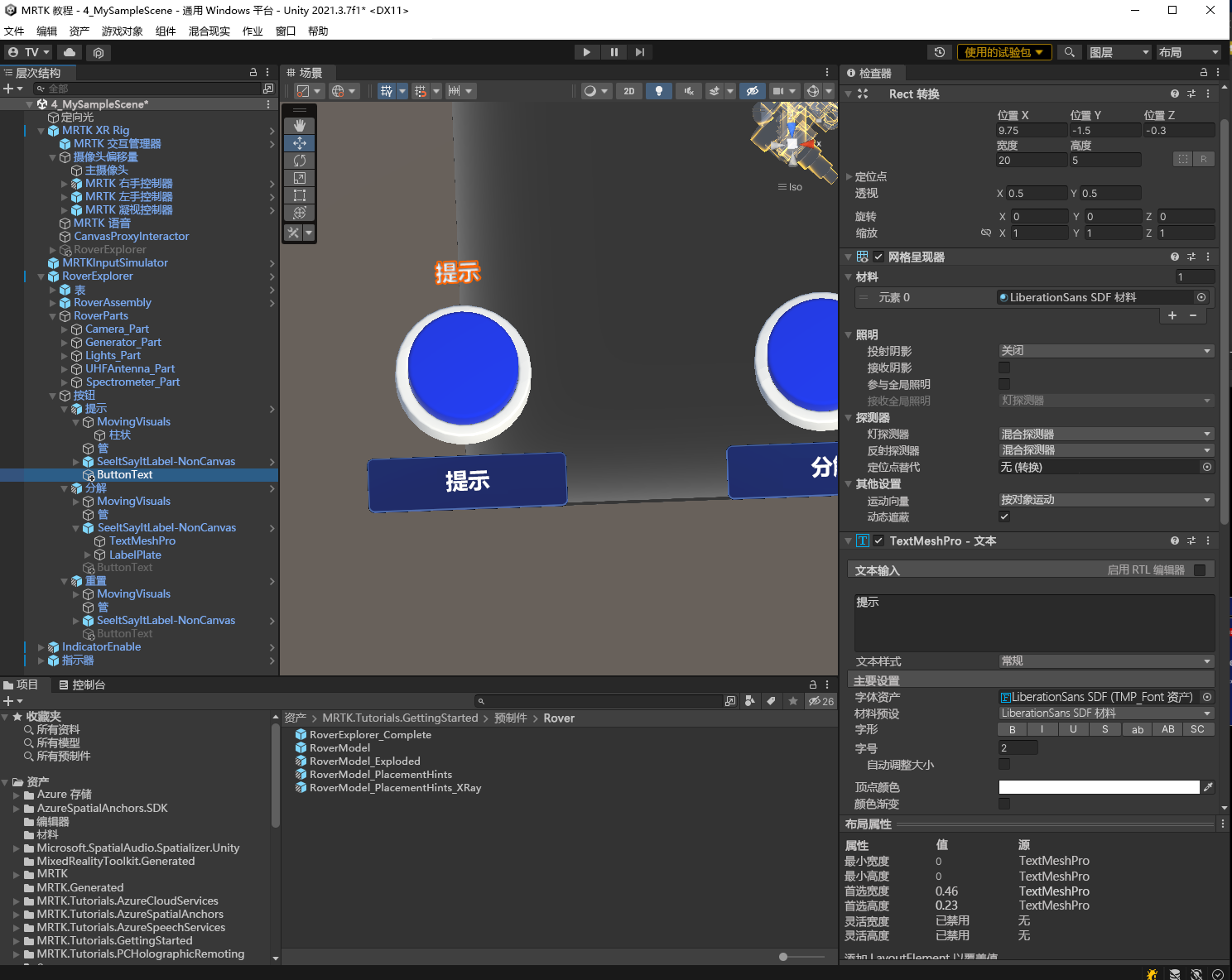Viewport: 1232px width, 980px height.
Task: Collapse the RoverExplorer hierarchy item
Action: (40, 276)
